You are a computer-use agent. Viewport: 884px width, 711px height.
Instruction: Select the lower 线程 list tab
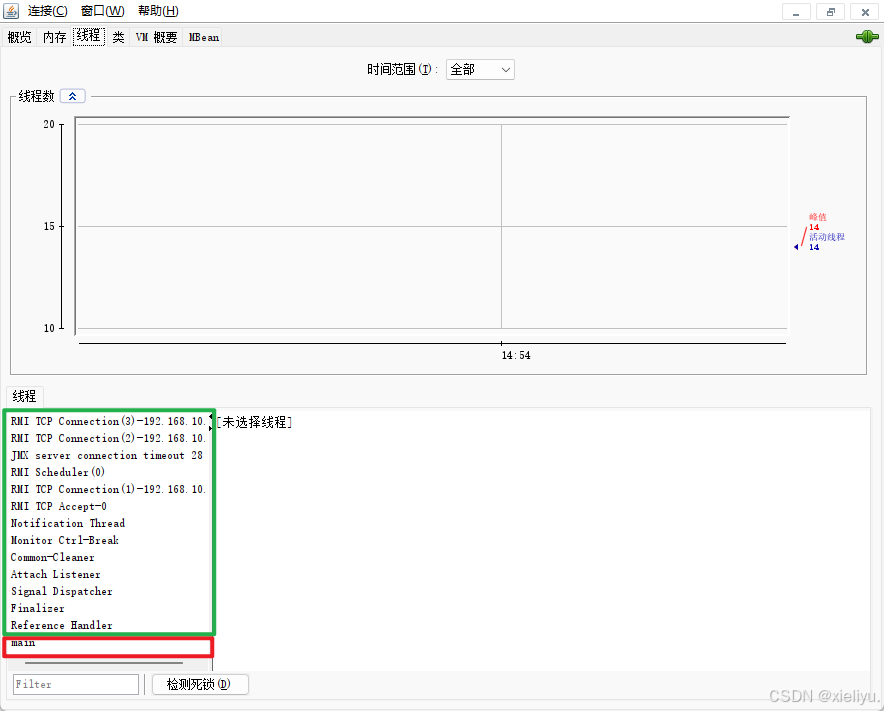pos(25,396)
